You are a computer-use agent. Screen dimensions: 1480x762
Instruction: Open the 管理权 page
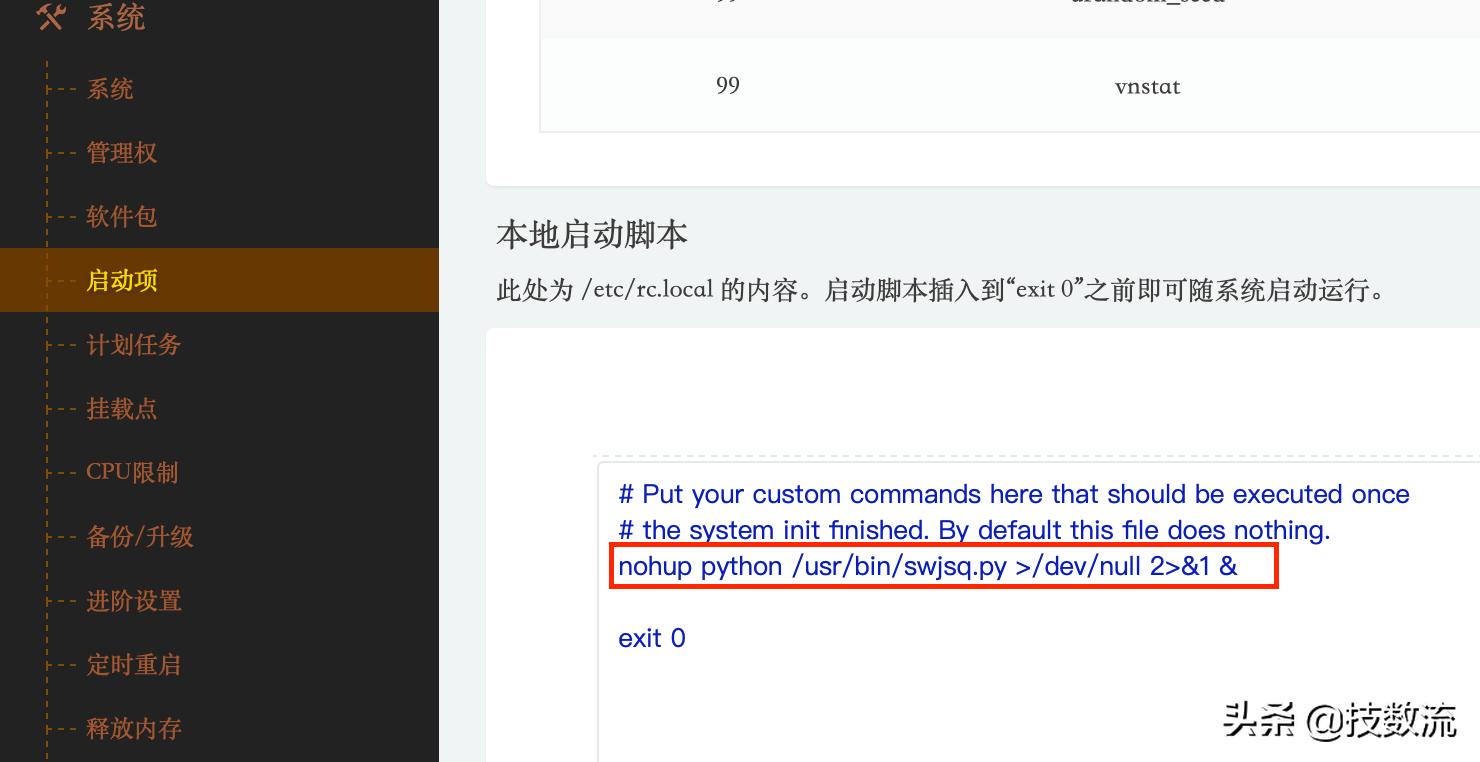click(x=122, y=153)
